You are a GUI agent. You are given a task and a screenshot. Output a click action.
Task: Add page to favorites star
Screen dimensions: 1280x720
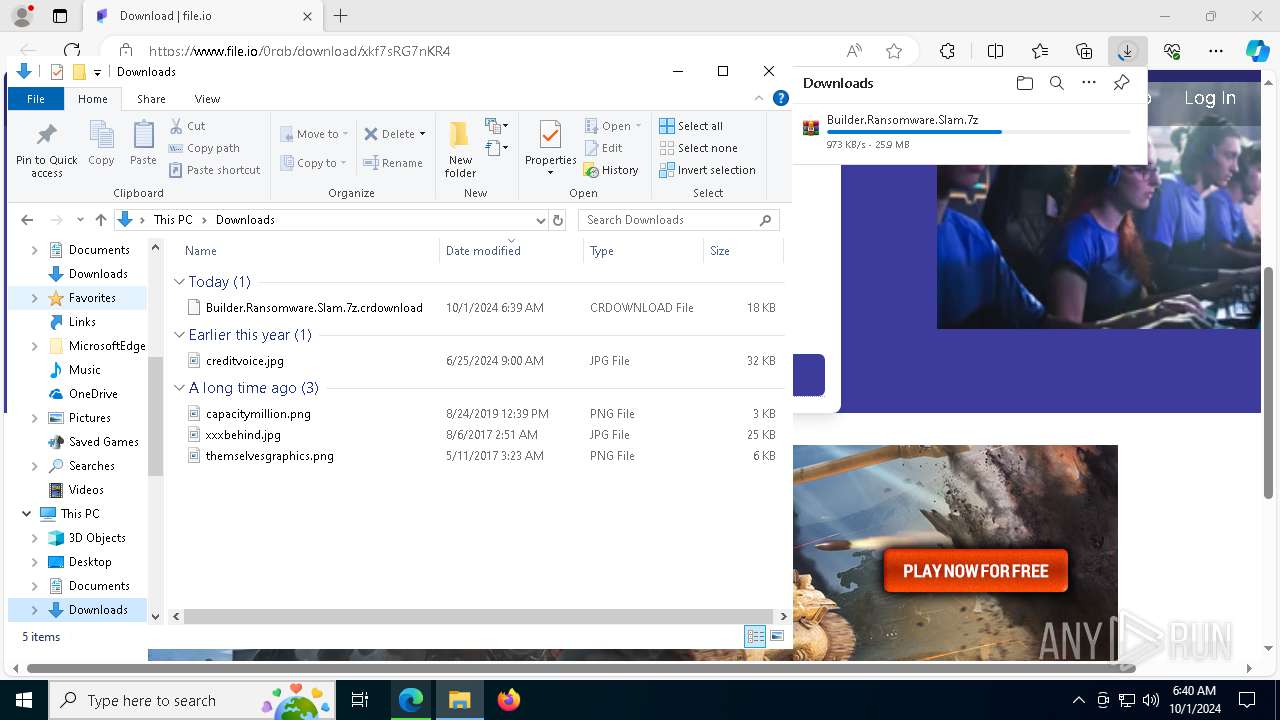894,51
